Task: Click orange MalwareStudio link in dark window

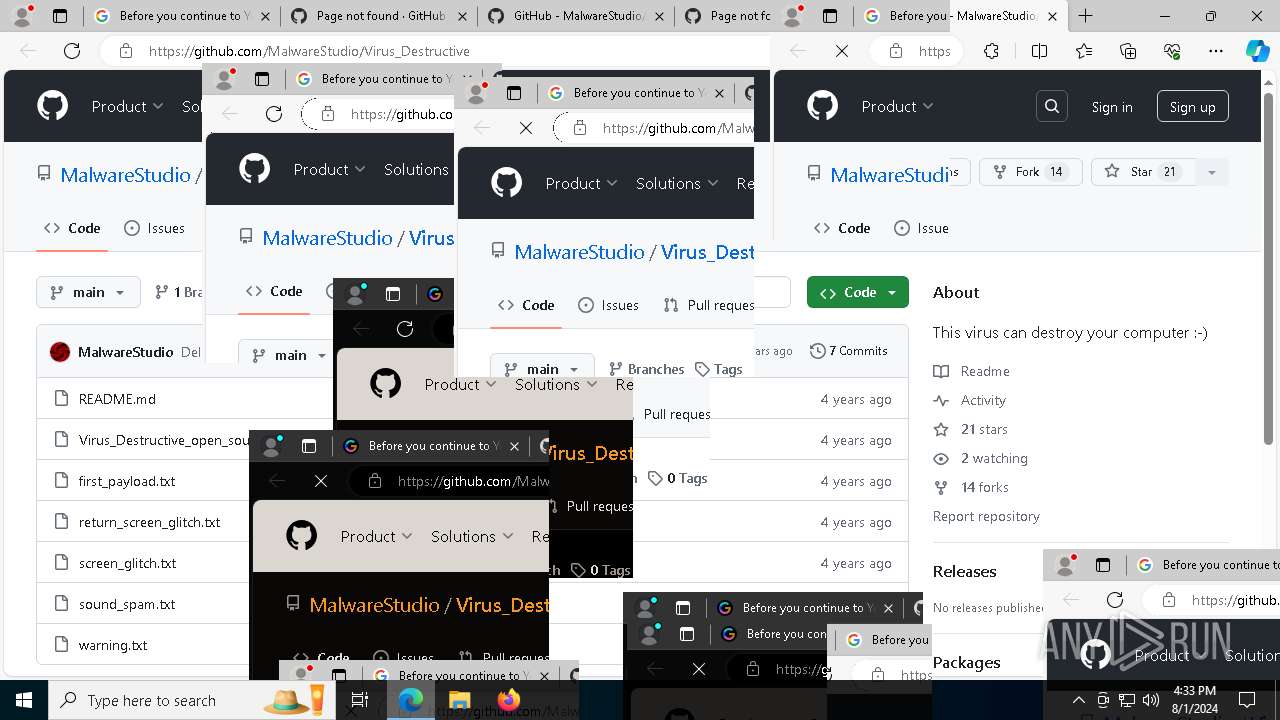Action: (x=374, y=605)
